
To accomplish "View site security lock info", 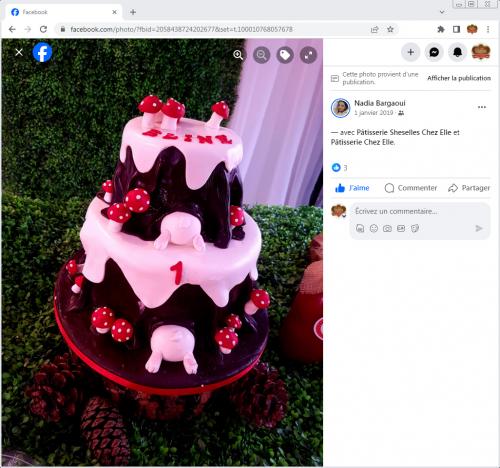I will [x=63, y=29].
